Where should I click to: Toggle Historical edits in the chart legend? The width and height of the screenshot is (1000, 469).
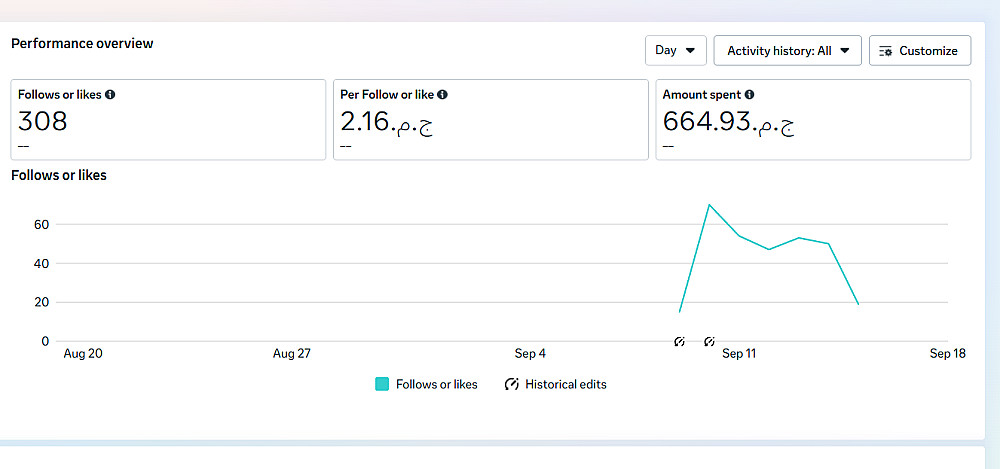[556, 384]
